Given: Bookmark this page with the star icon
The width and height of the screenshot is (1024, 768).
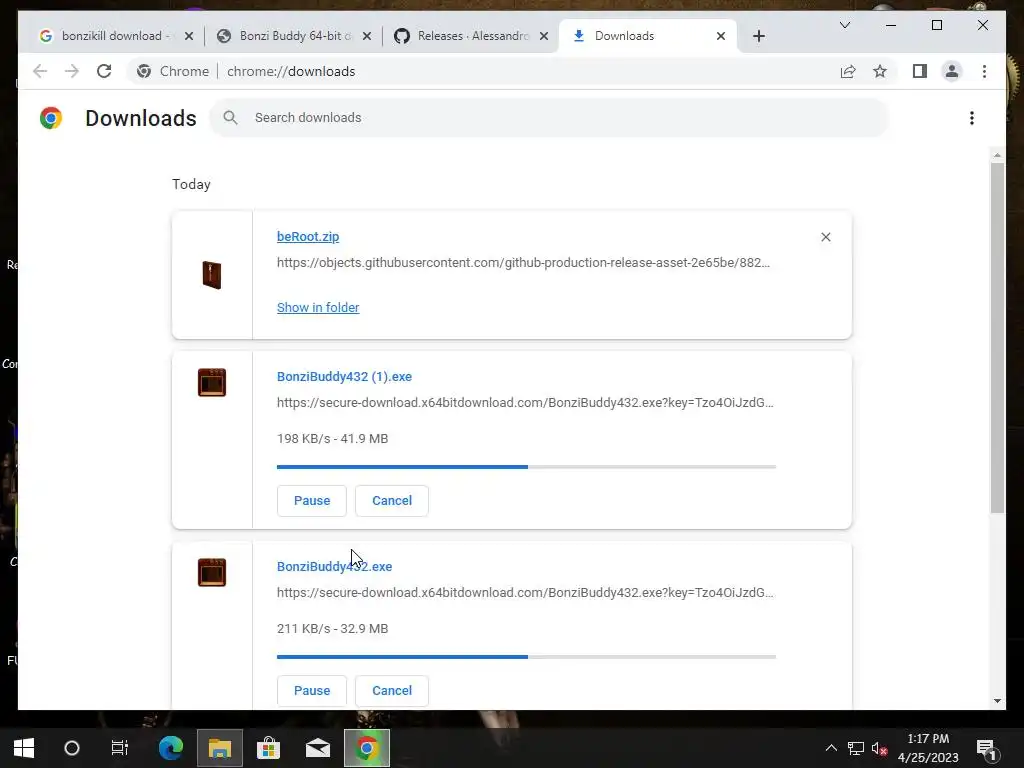Looking at the screenshot, I should coord(880,71).
